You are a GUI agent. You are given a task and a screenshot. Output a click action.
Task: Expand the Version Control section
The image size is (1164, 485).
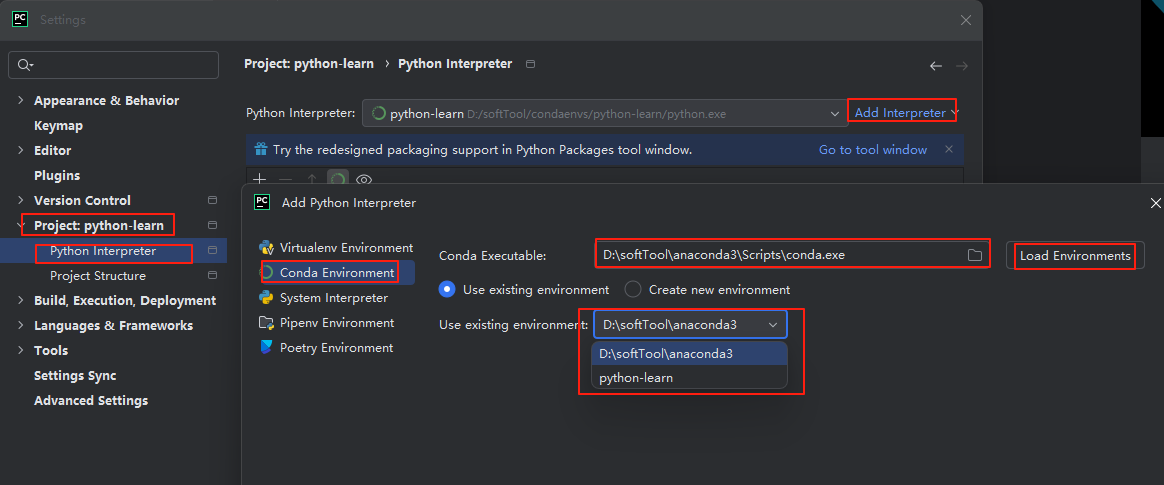tap(21, 201)
